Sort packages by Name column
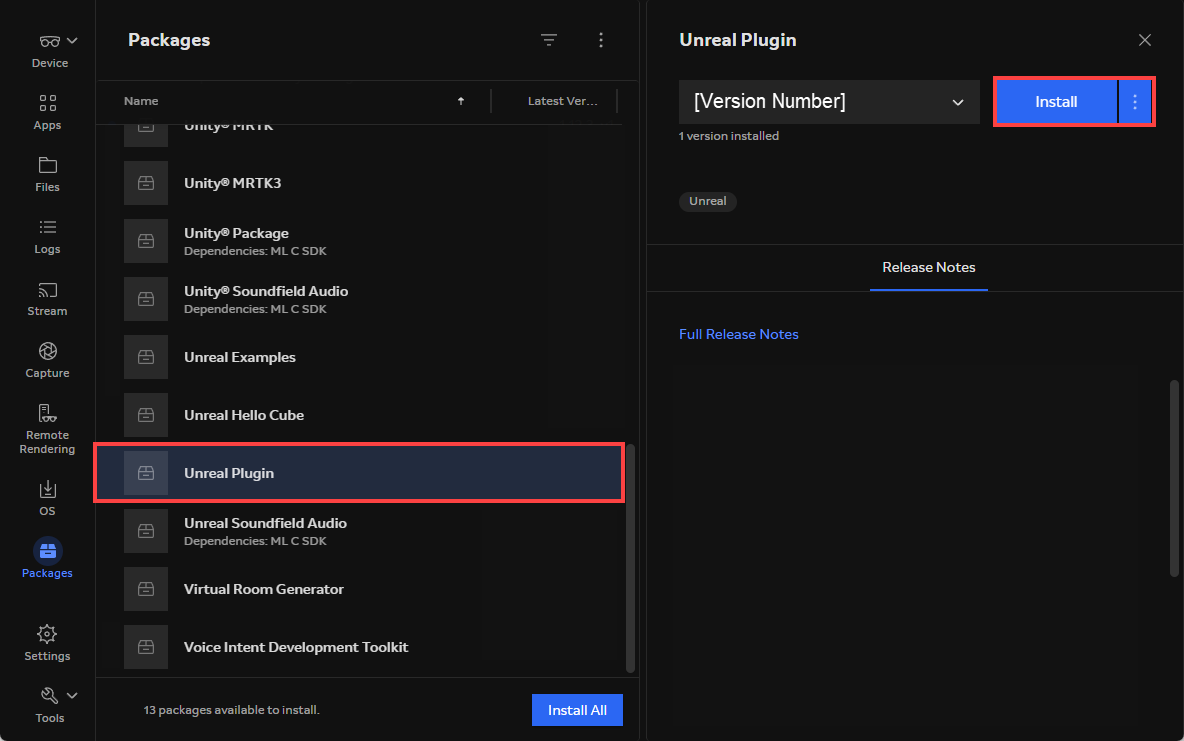Image resolution: width=1184 pixels, height=741 pixels. [x=141, y=101]
